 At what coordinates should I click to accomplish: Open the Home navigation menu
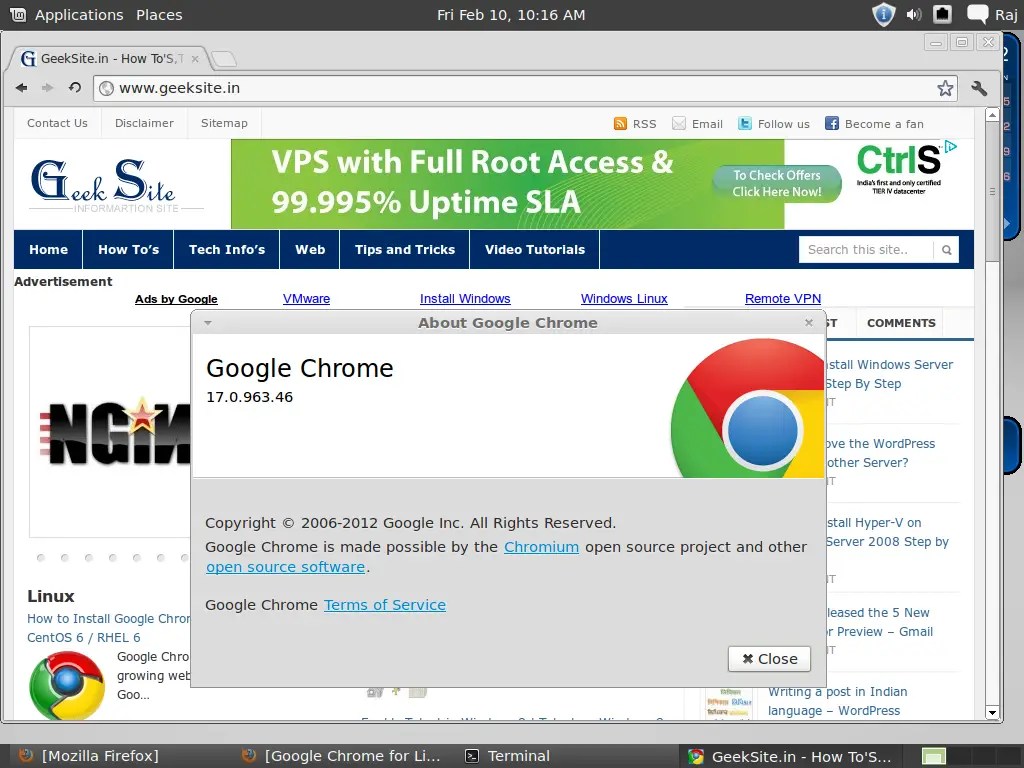tap(48, 249)
